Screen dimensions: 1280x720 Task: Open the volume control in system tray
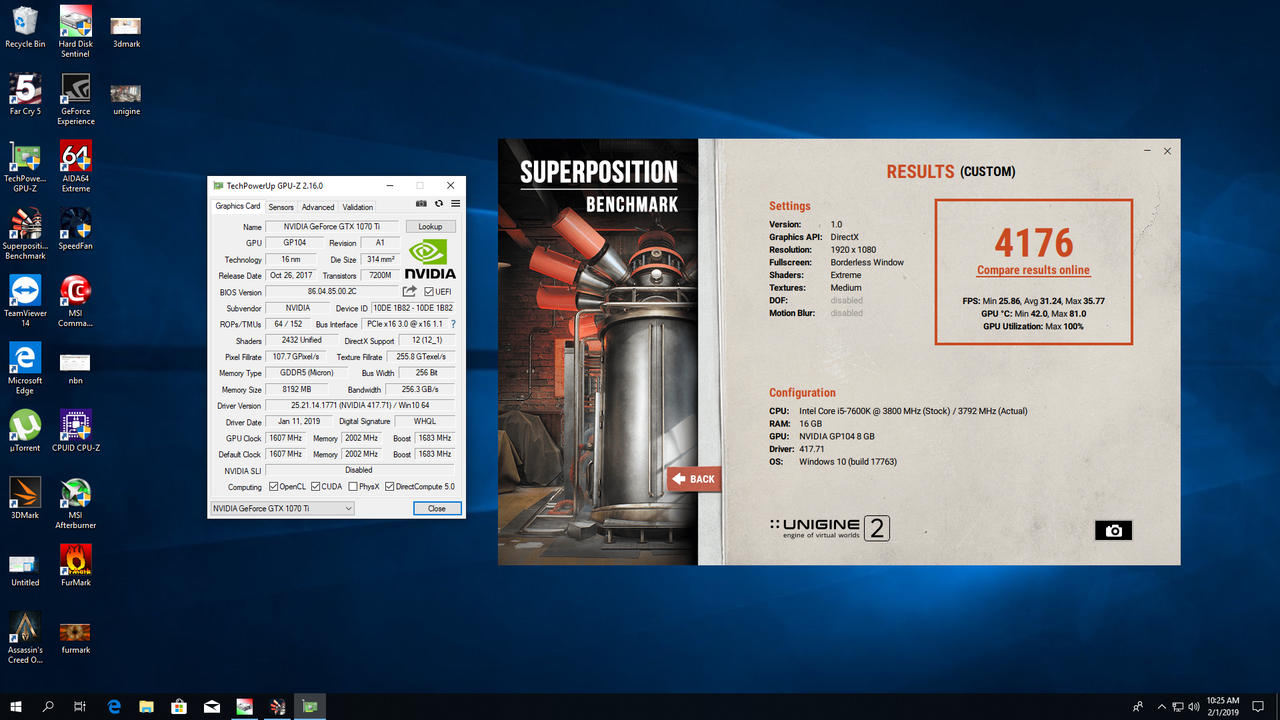(x=1195, y=706)
